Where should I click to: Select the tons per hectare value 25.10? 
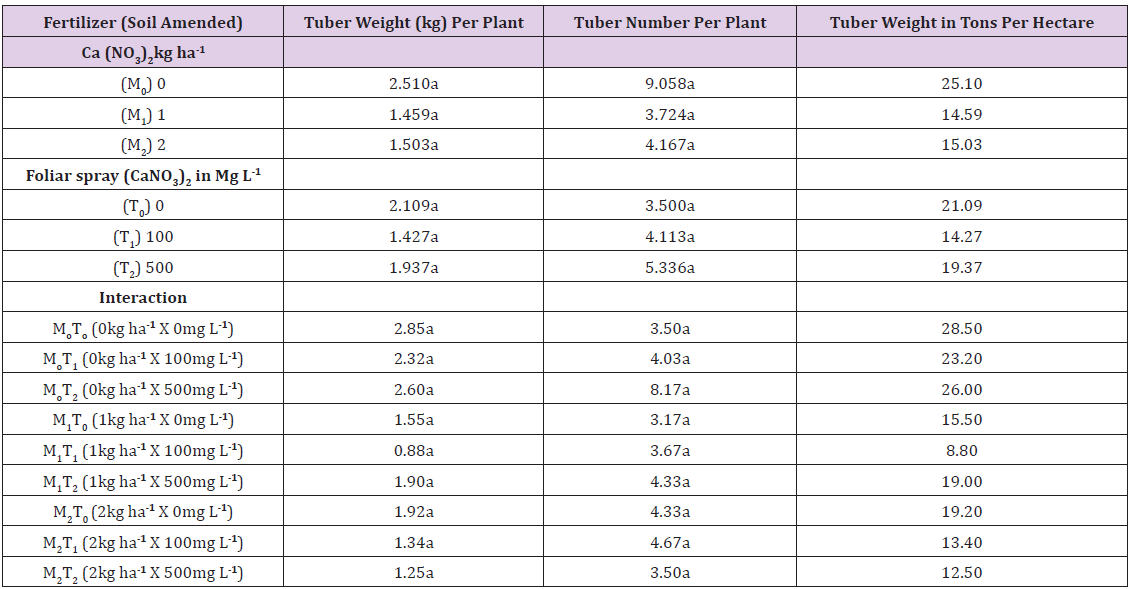point(961,84)
